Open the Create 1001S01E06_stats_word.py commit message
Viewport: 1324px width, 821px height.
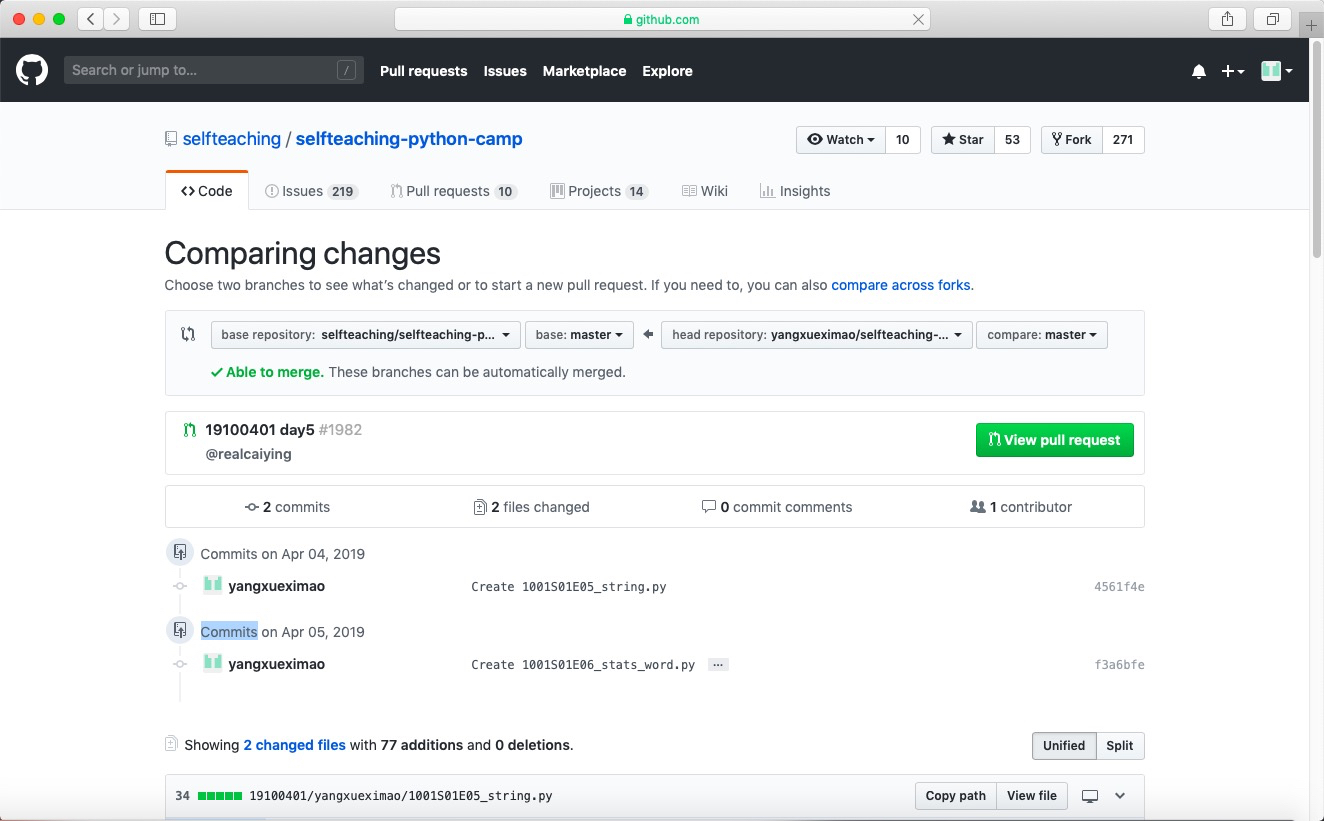coord(583,665)
